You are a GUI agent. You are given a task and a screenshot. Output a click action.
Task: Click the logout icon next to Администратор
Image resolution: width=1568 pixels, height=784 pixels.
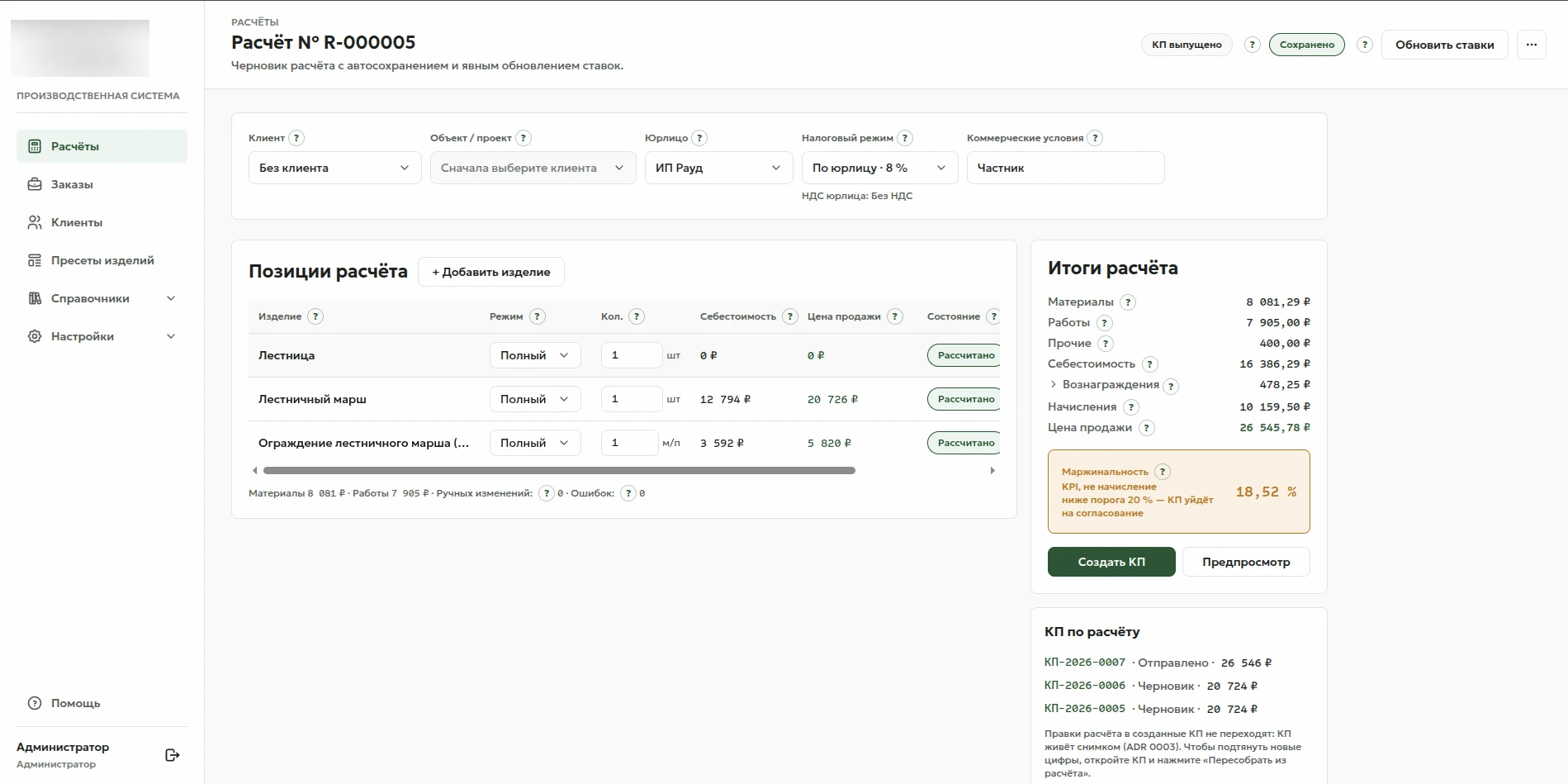click(x=172, y=755)
